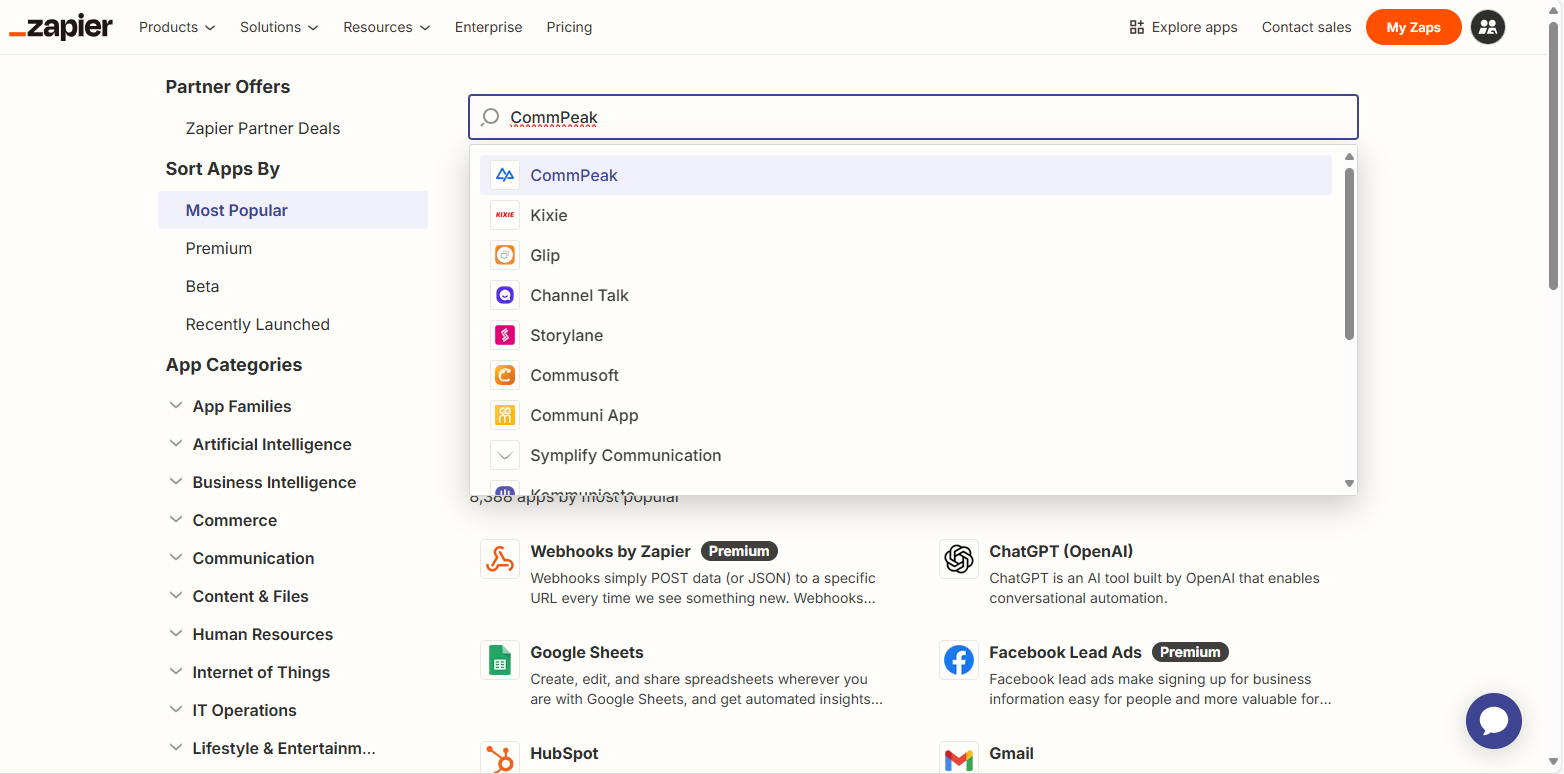Open the Webhooks by Zapier app link
The height and width of the screenshot is (774, 1564).
(611, 551)
